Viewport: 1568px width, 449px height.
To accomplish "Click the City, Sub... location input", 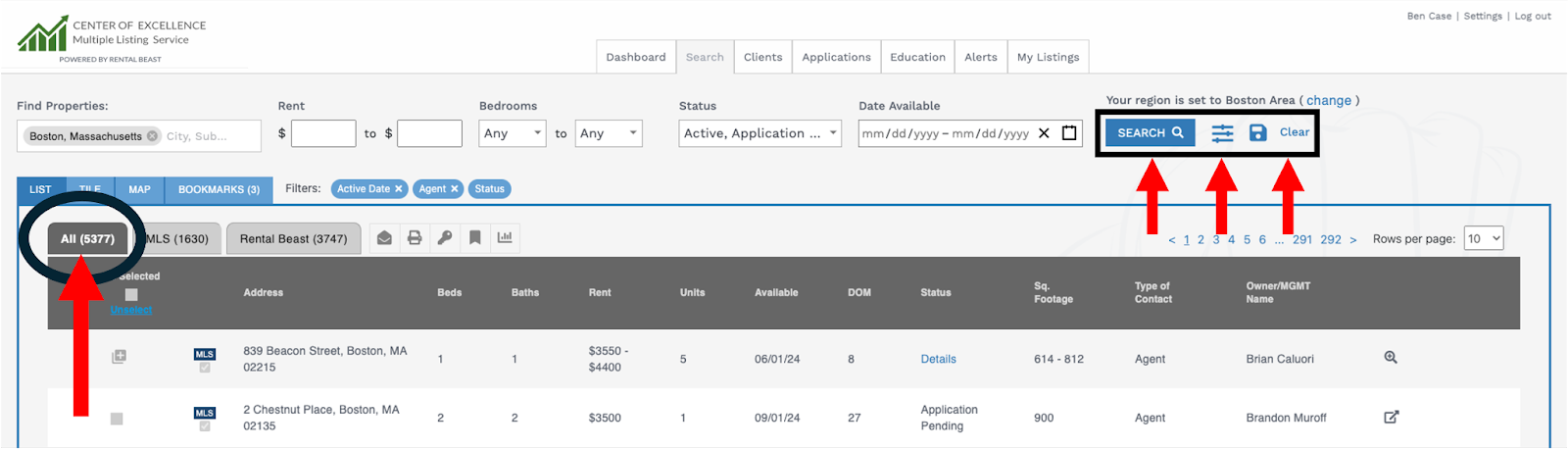I will [x=211, y=136].
